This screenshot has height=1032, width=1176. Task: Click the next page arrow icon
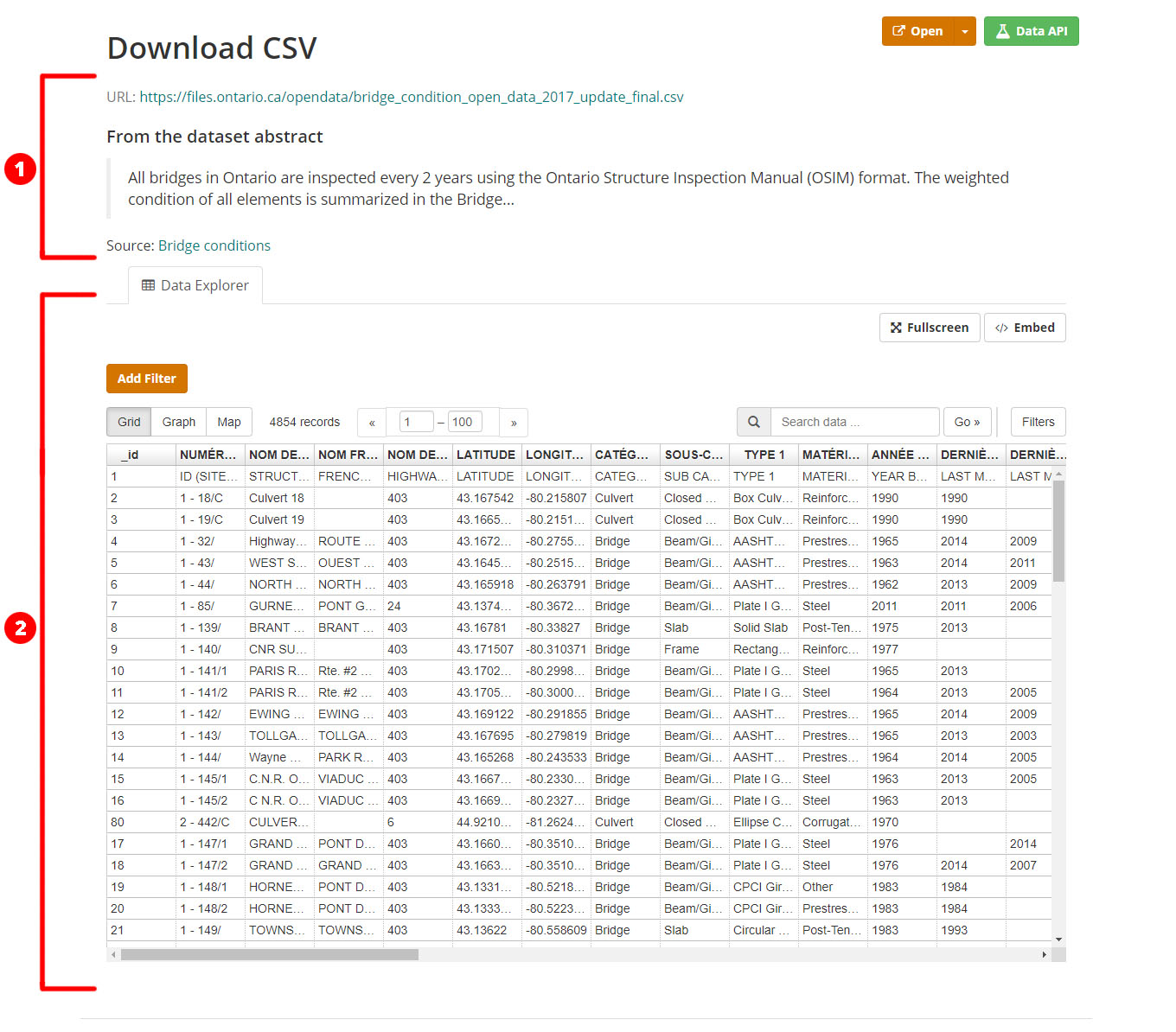[x=514, y=422]
